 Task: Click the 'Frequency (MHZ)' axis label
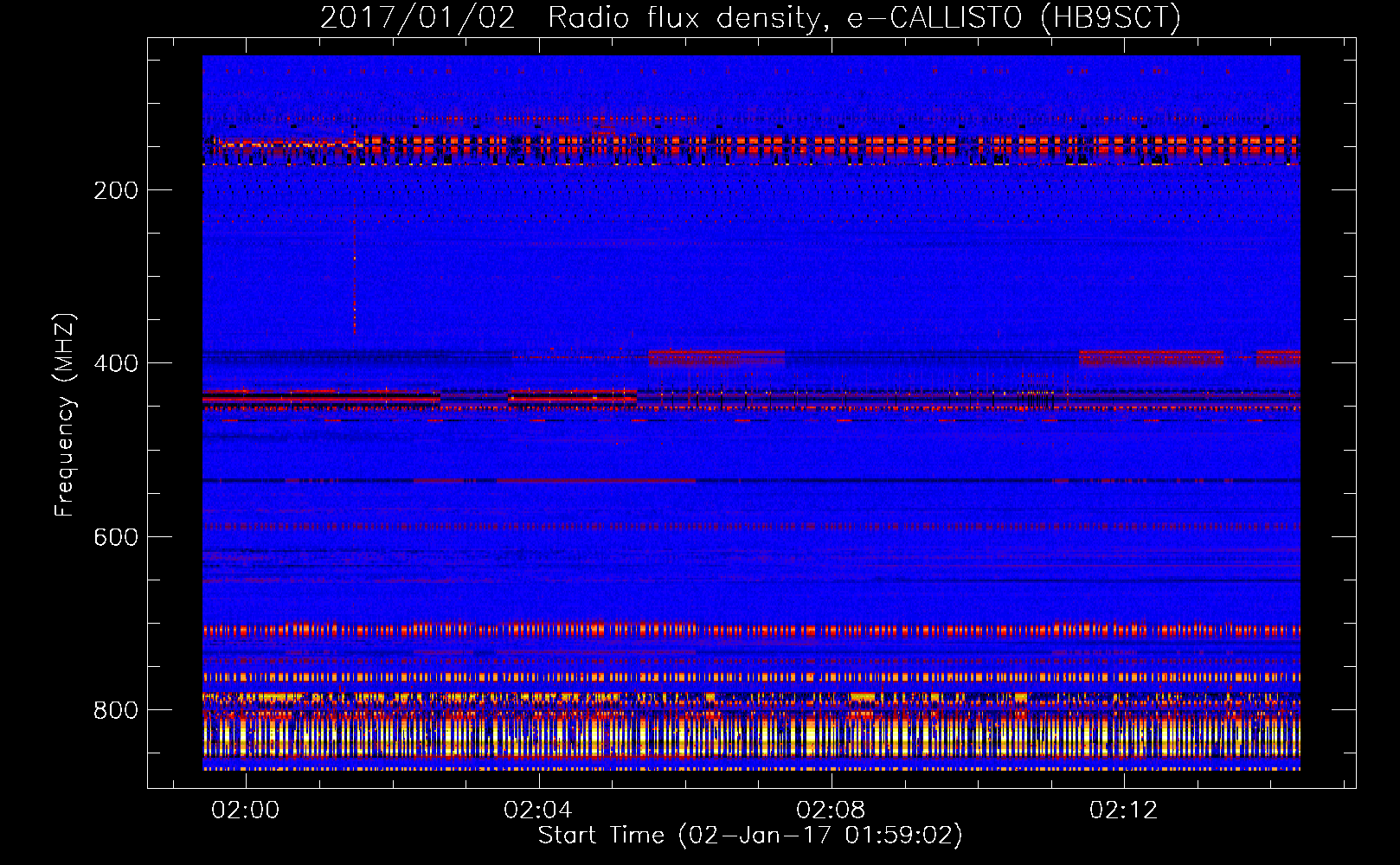pos(65,415)
